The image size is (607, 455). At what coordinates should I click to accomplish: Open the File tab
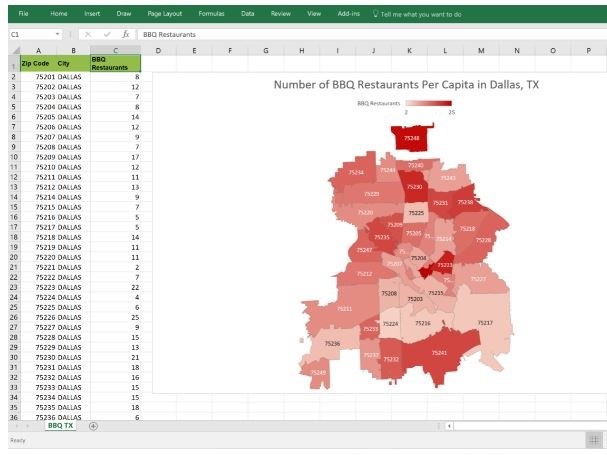[x=23, y=14]
